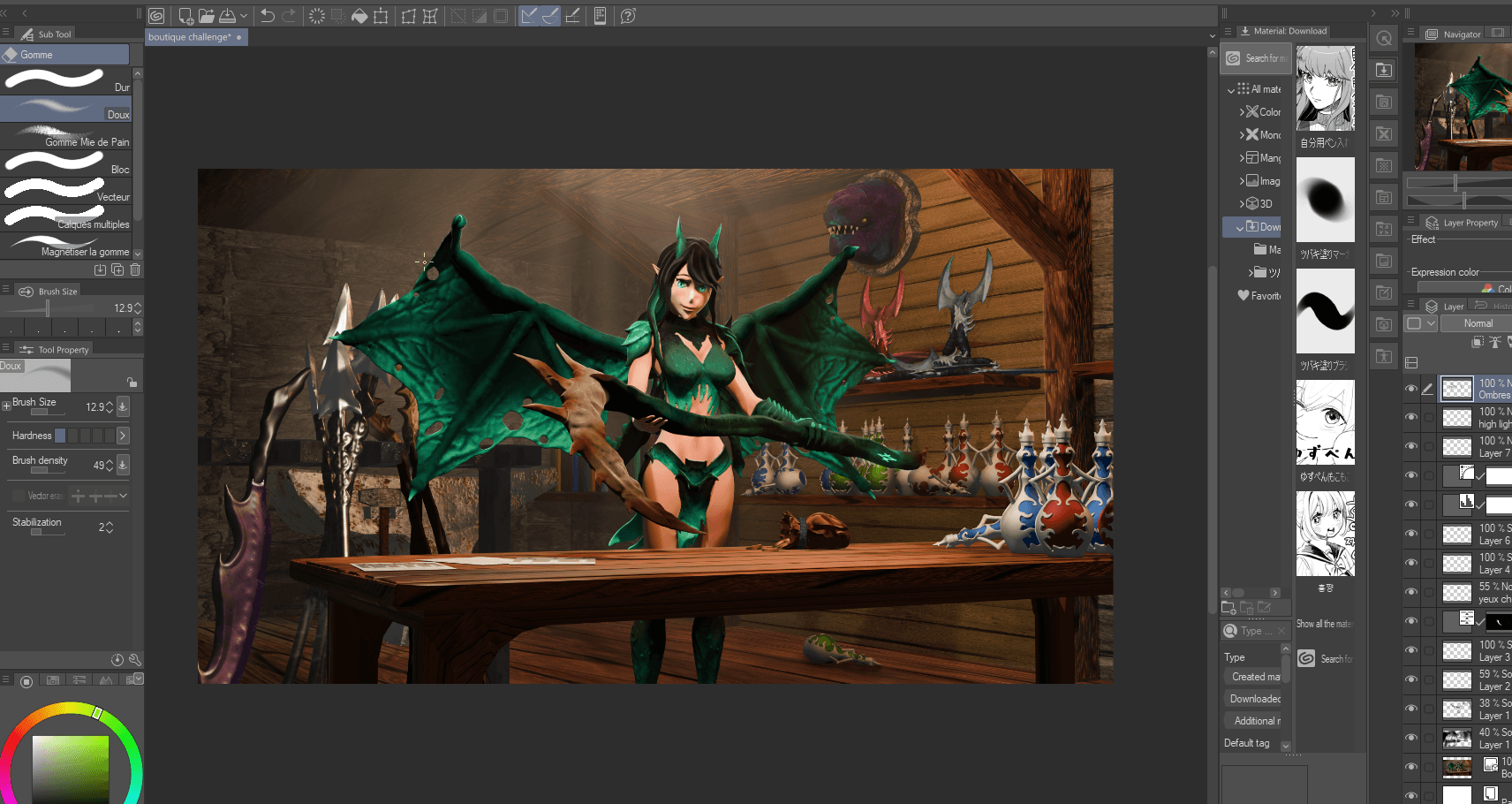Image resolution: width=1512 pixels, height=804 pixels.
Task: Click Search for materials button on Assets
Action: pos(1256,58)
